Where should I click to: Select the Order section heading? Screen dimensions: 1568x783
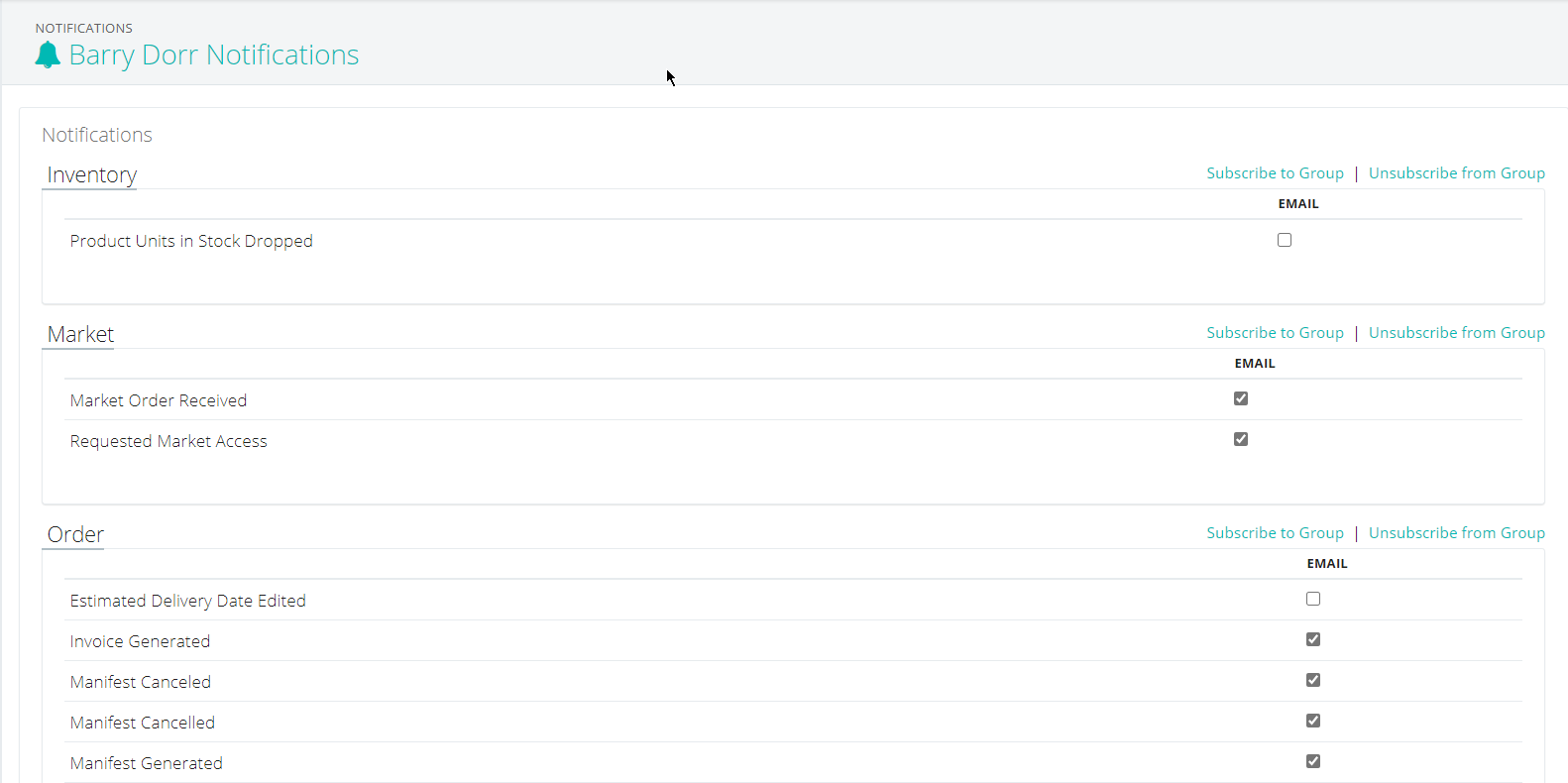click(x=75, y=535)
